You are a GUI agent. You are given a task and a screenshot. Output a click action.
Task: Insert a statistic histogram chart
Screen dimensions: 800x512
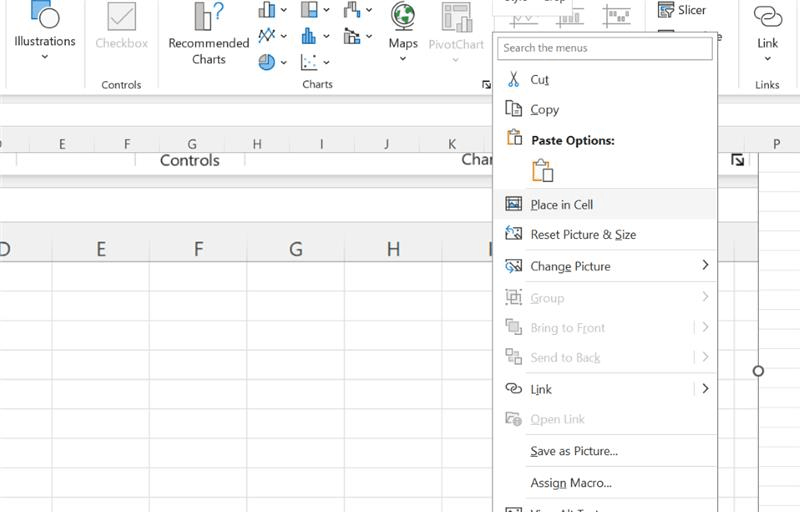click(309, 36)
